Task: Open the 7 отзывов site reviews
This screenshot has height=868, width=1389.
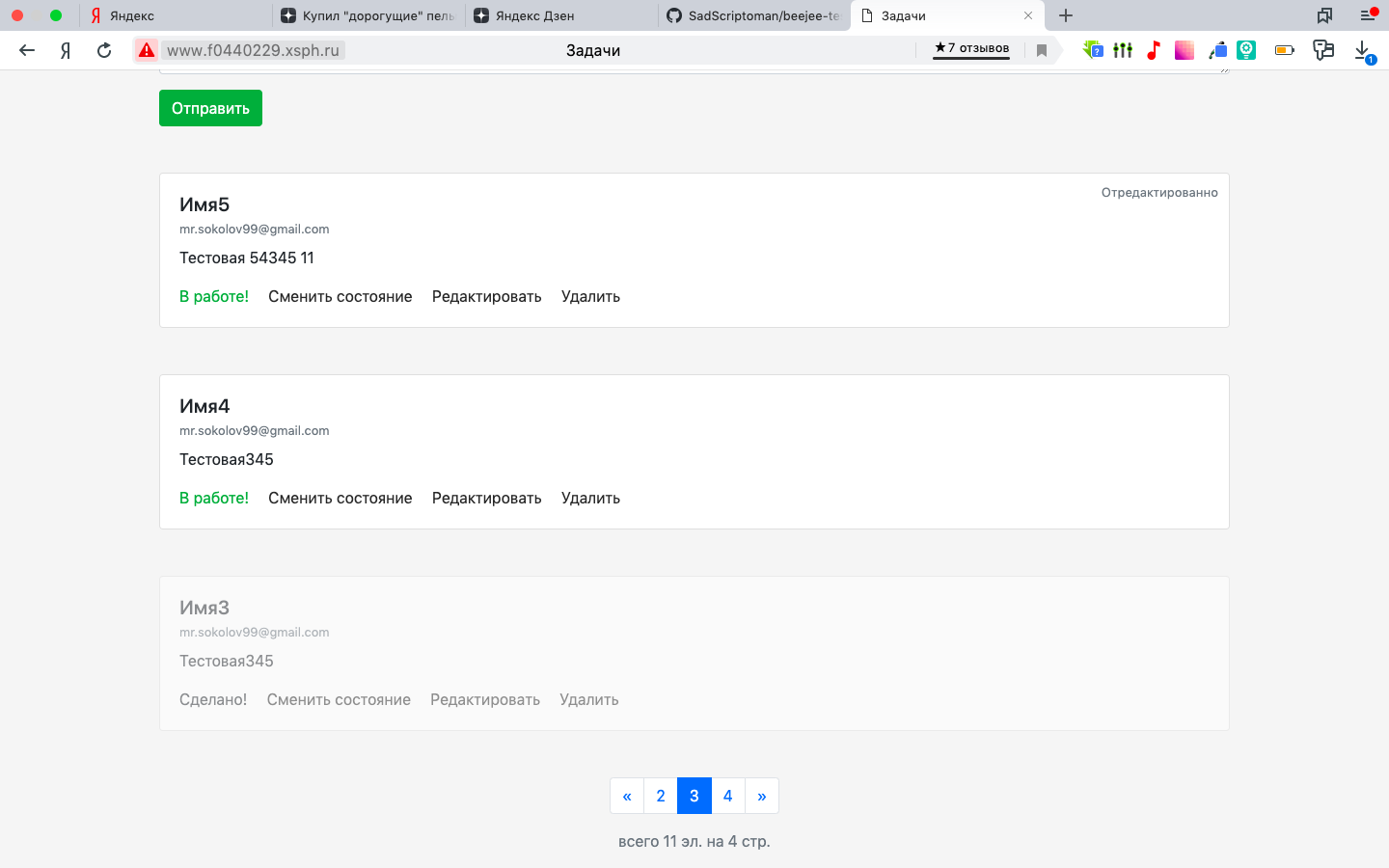Action: pos(971,48)
